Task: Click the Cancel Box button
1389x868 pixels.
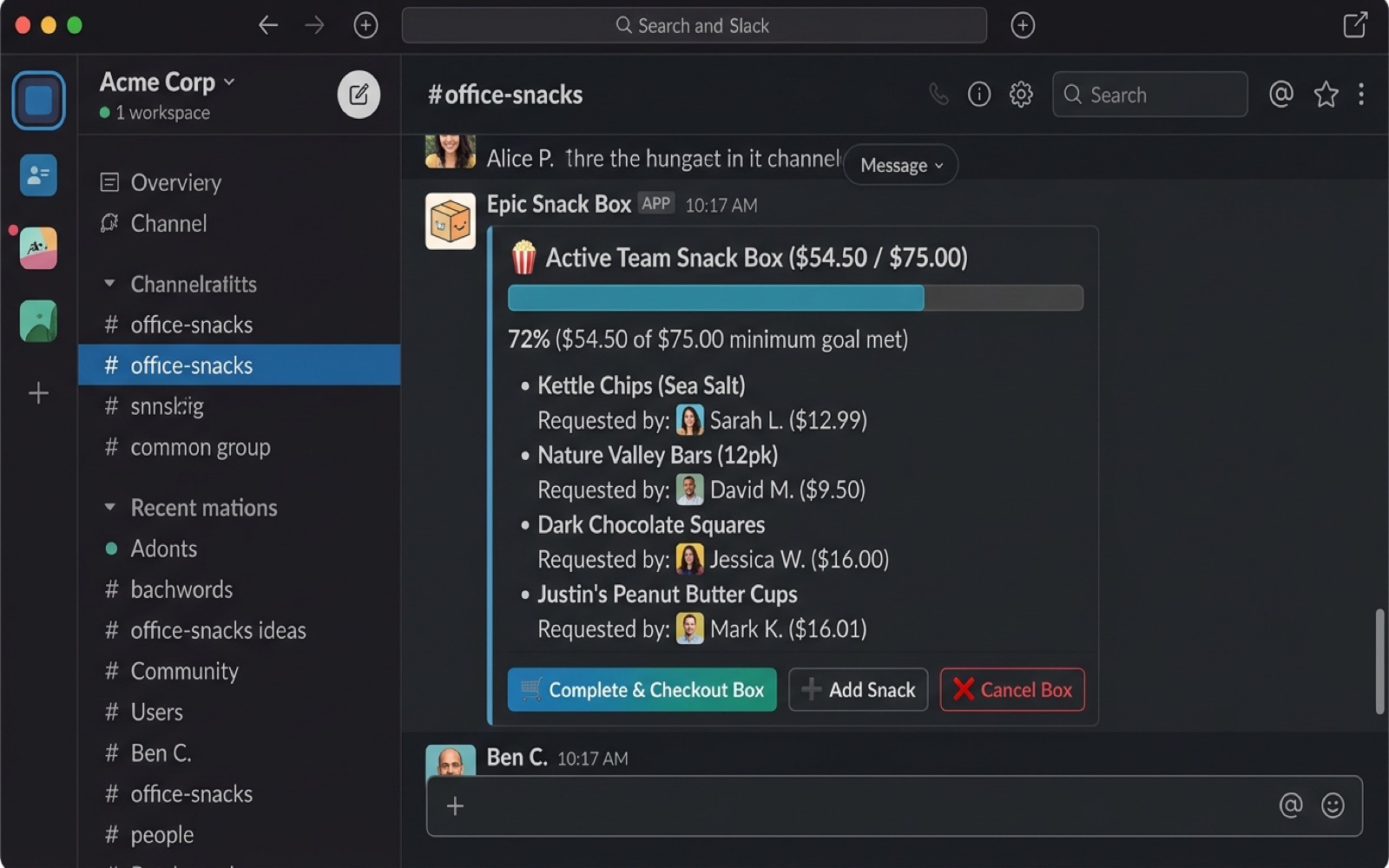Action: pyautogui.click(x=1012, y=690)
